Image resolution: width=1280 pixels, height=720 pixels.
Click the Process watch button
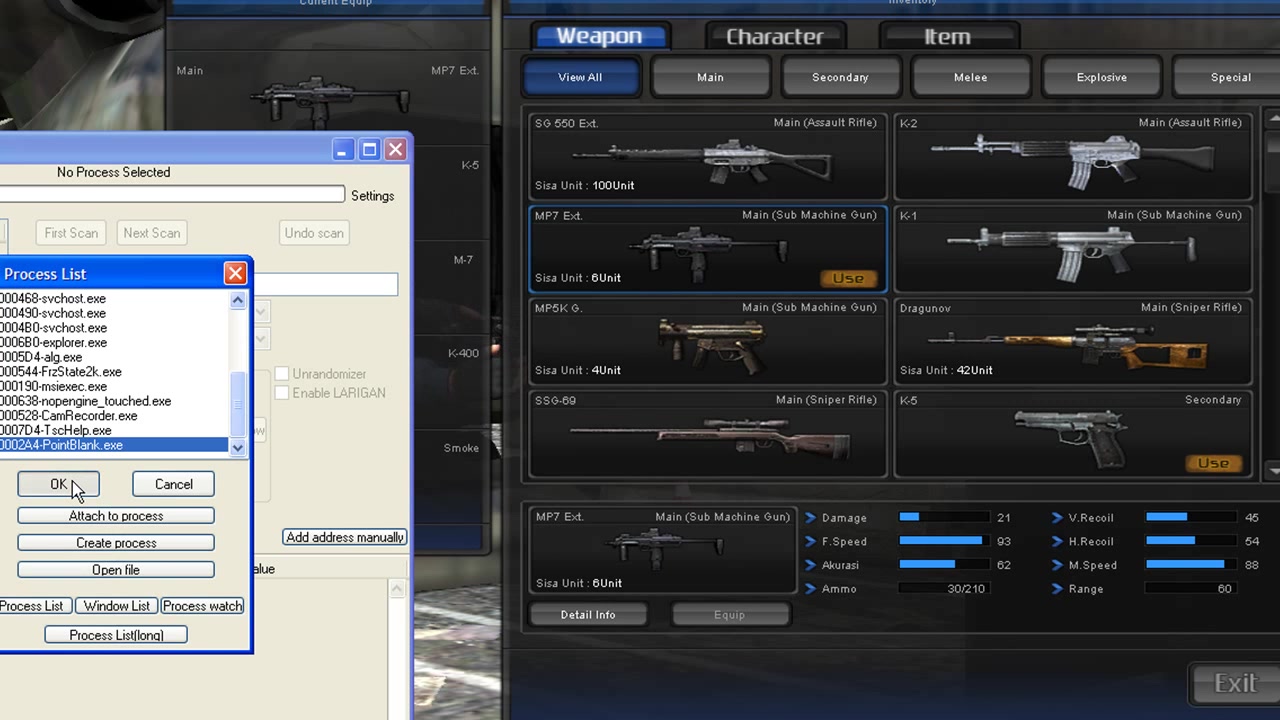[x=202, y=606]
